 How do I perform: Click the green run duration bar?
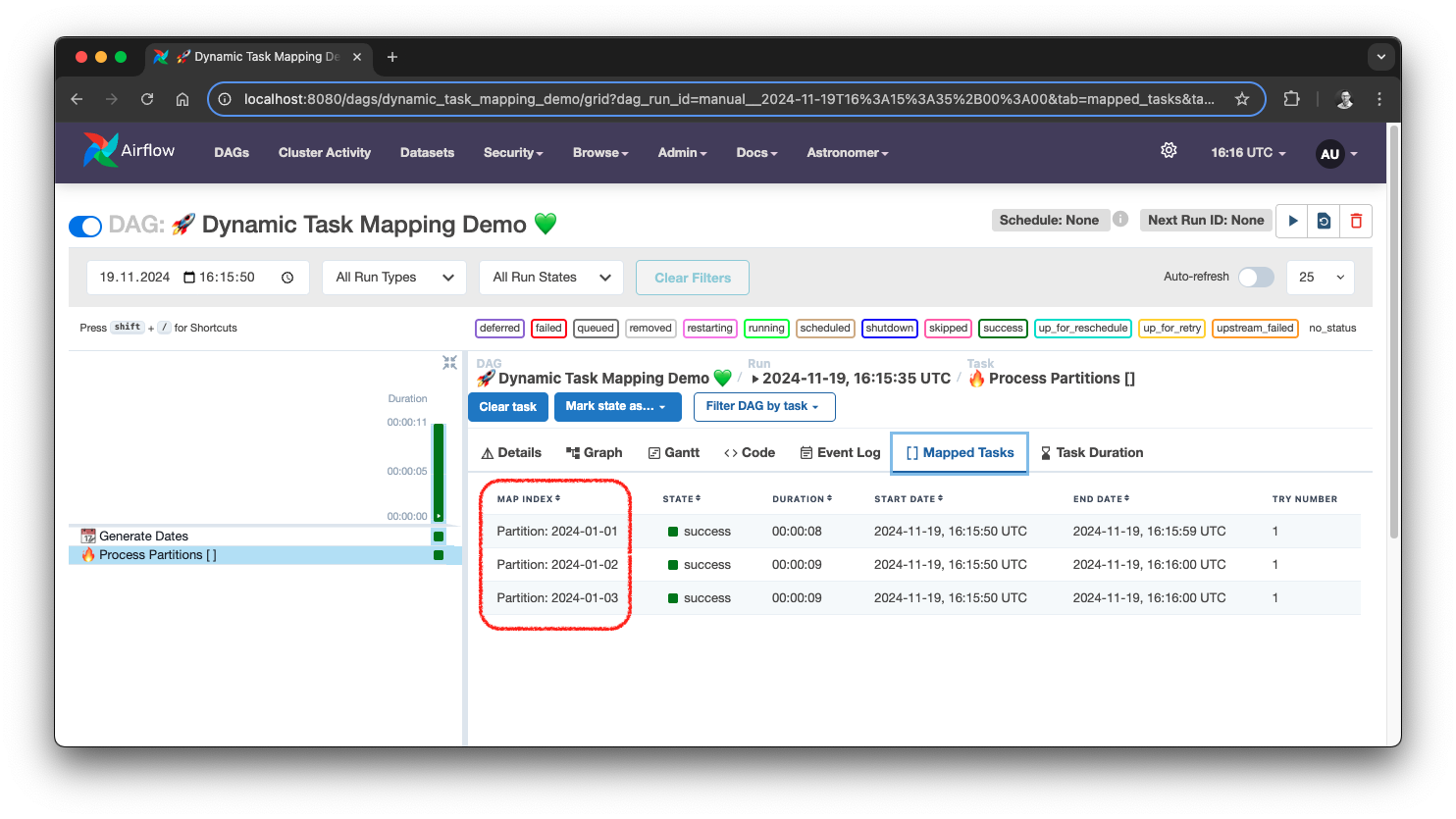[439, 471]
